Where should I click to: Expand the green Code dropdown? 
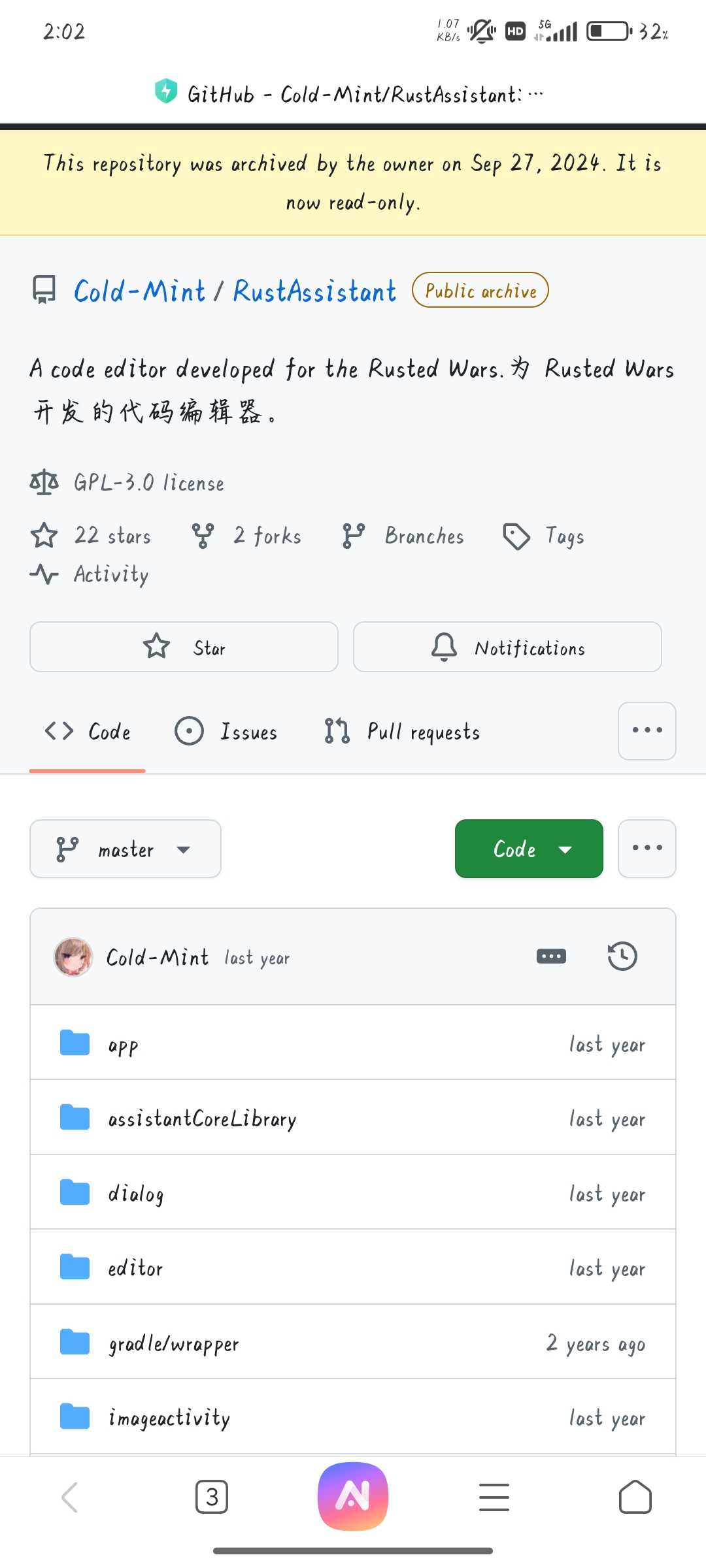529,849
